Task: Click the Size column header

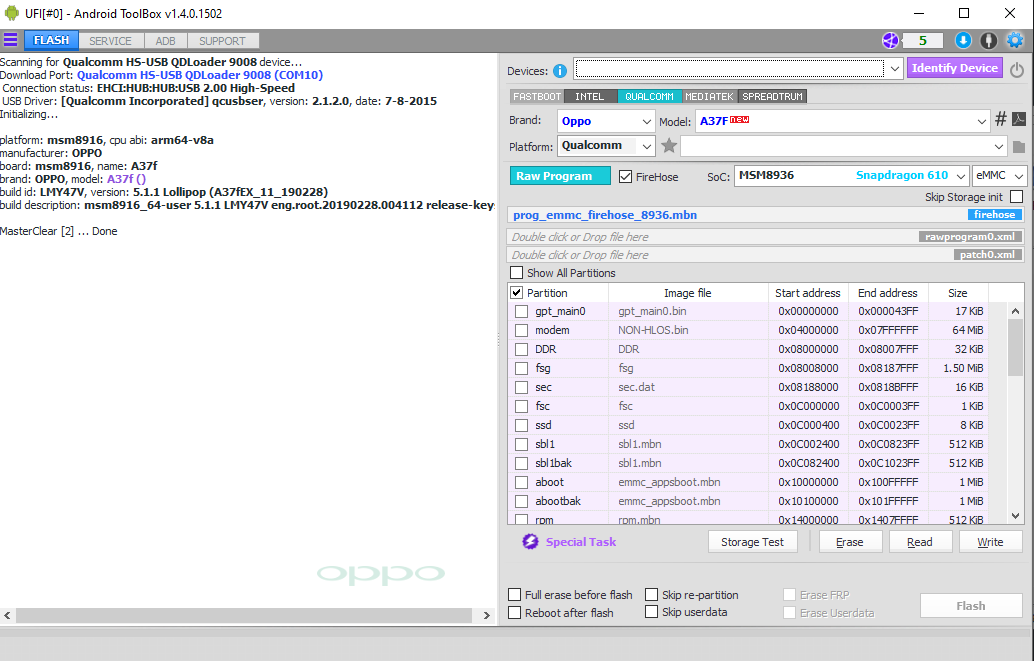Action: 958,293
